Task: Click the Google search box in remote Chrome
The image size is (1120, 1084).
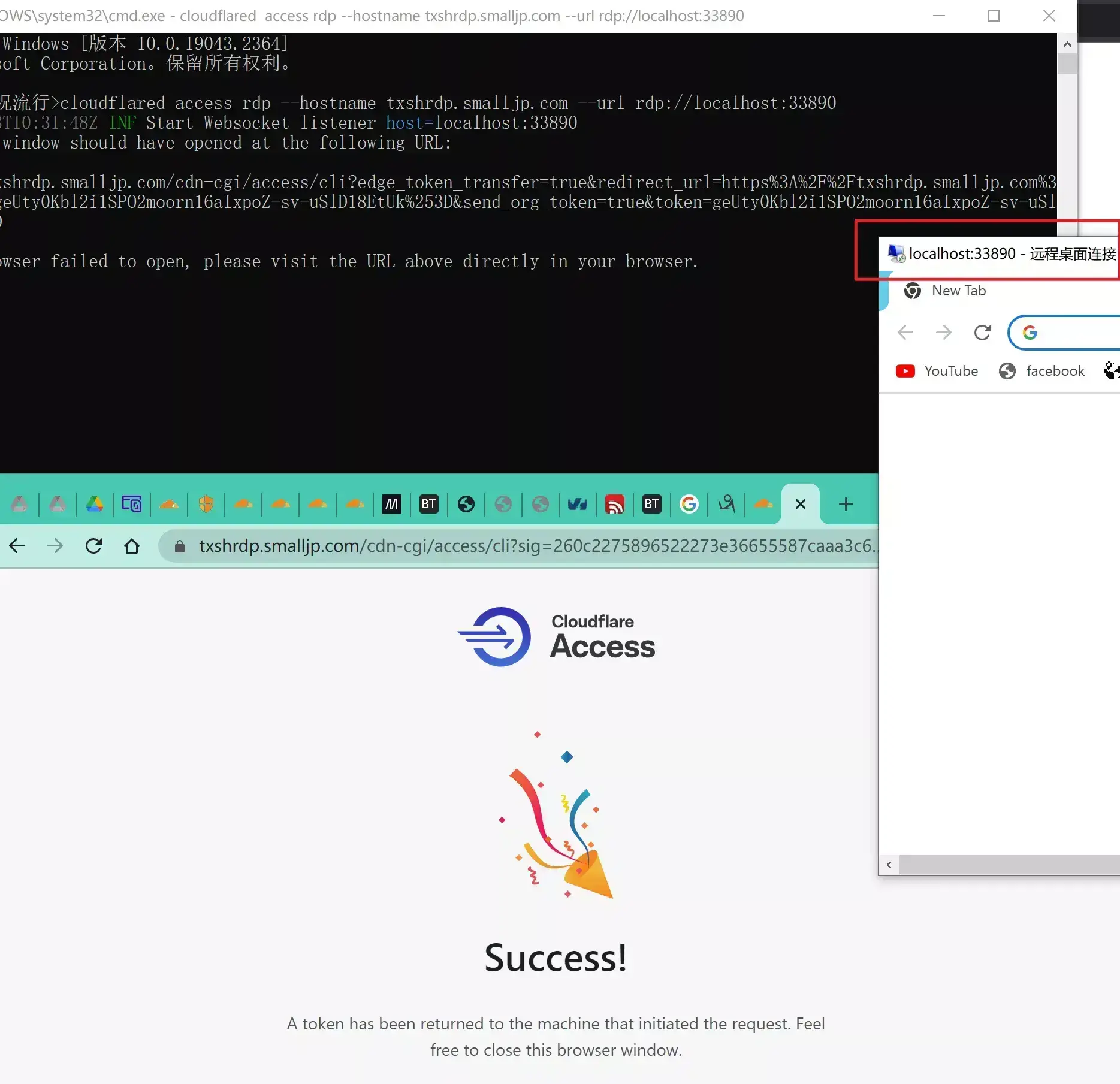Action: pos(1064,333)
